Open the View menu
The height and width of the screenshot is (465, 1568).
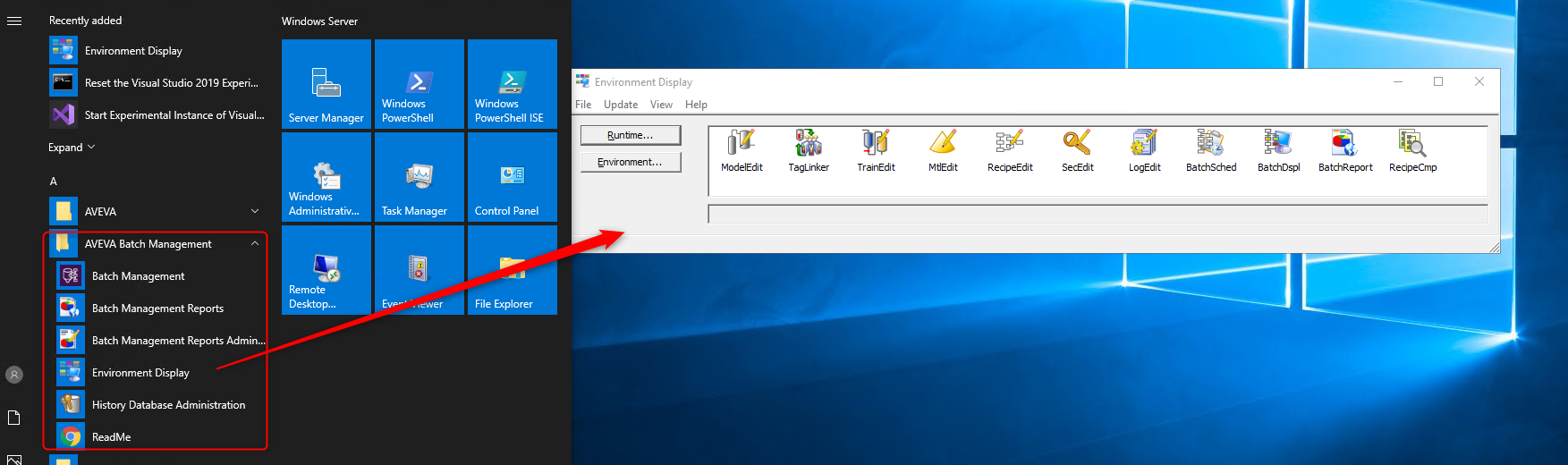coord(661,105)
